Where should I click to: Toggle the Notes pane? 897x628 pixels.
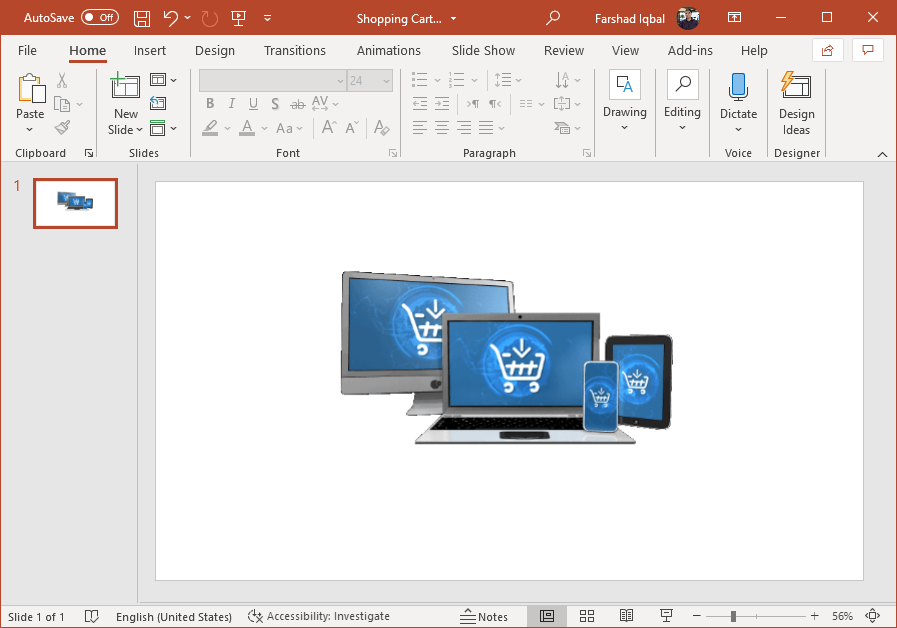pyautogui.click(x=484, y=616)
